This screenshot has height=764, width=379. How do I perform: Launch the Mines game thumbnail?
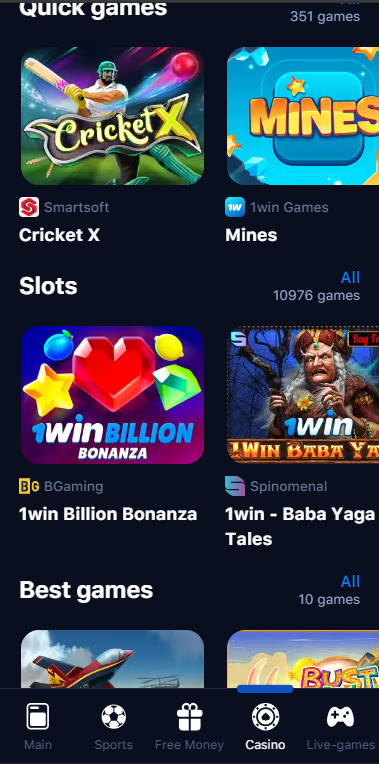303,116
